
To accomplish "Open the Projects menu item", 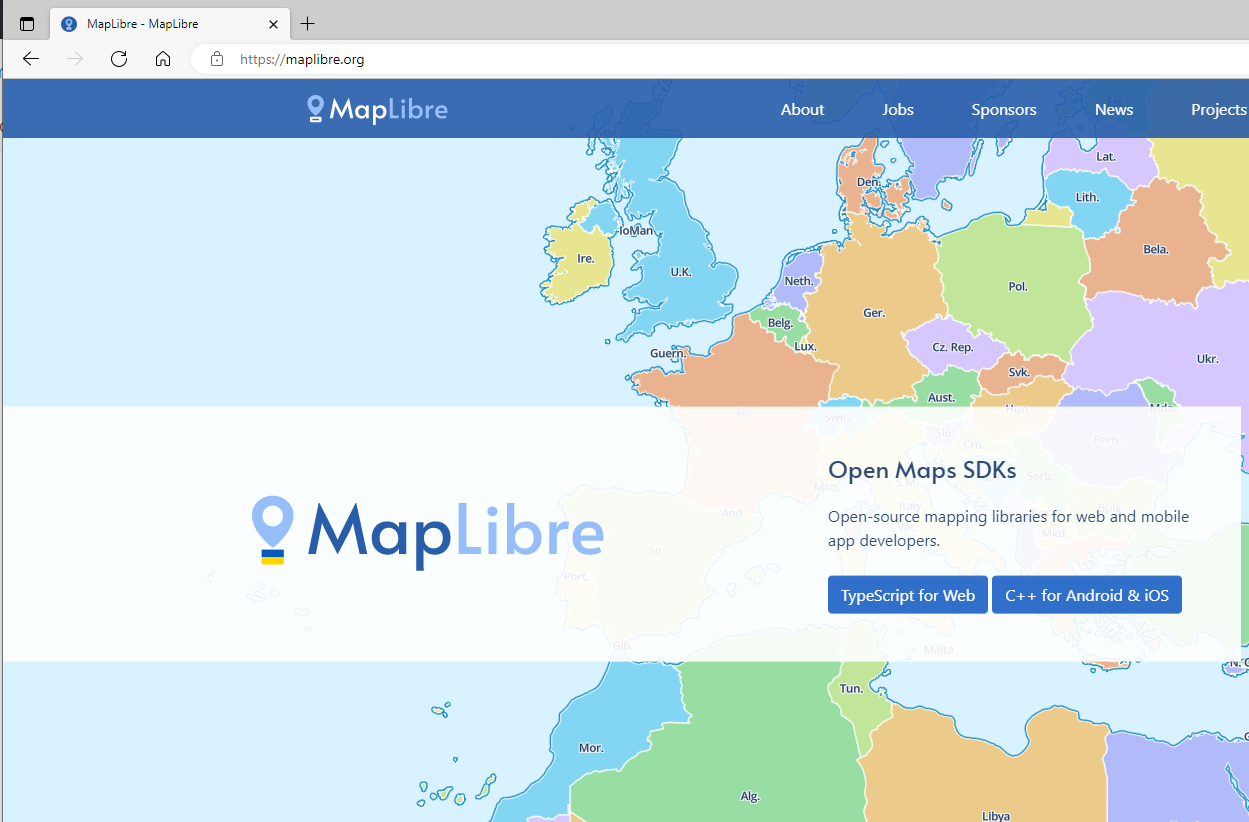I will pos(1219,110).
